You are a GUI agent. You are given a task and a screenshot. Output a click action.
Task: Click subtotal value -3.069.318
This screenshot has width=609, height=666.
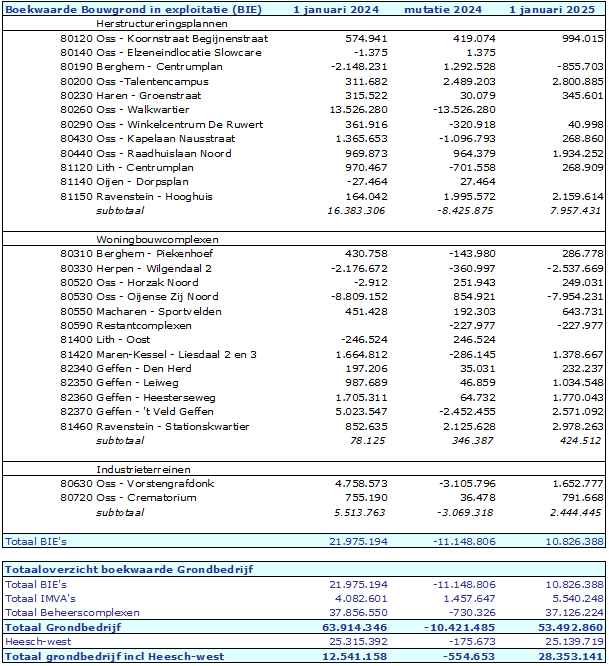point(465,513)
